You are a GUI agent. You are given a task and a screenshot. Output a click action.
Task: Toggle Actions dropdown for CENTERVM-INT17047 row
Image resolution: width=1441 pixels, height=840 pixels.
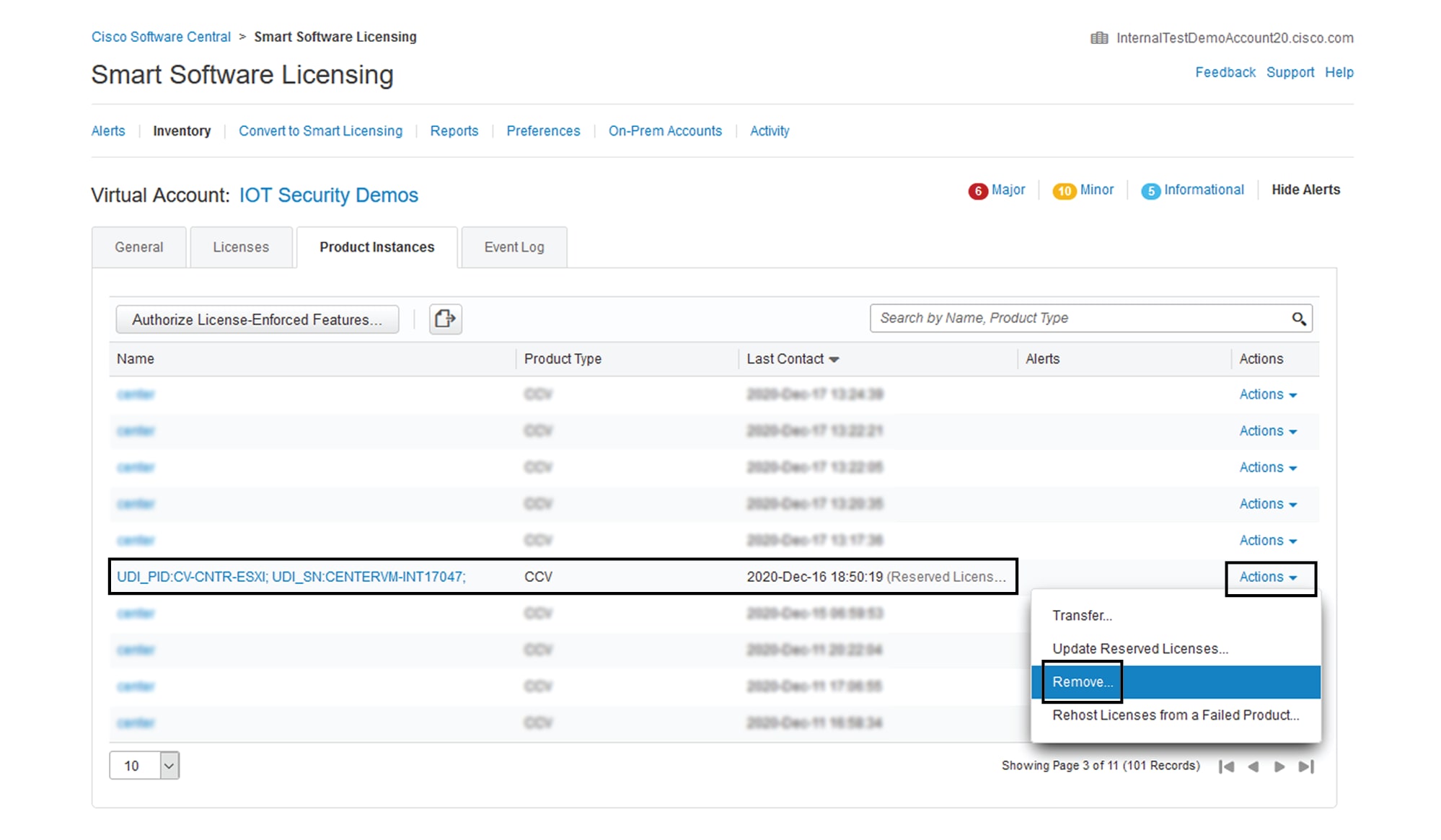click(x=1268, y=578)
